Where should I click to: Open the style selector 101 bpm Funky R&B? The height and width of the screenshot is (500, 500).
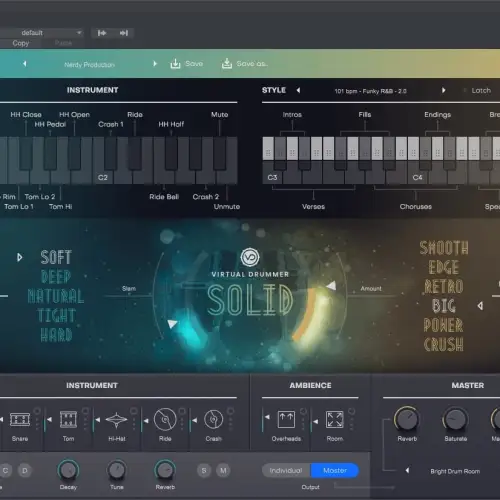click(x=370, y=91)
